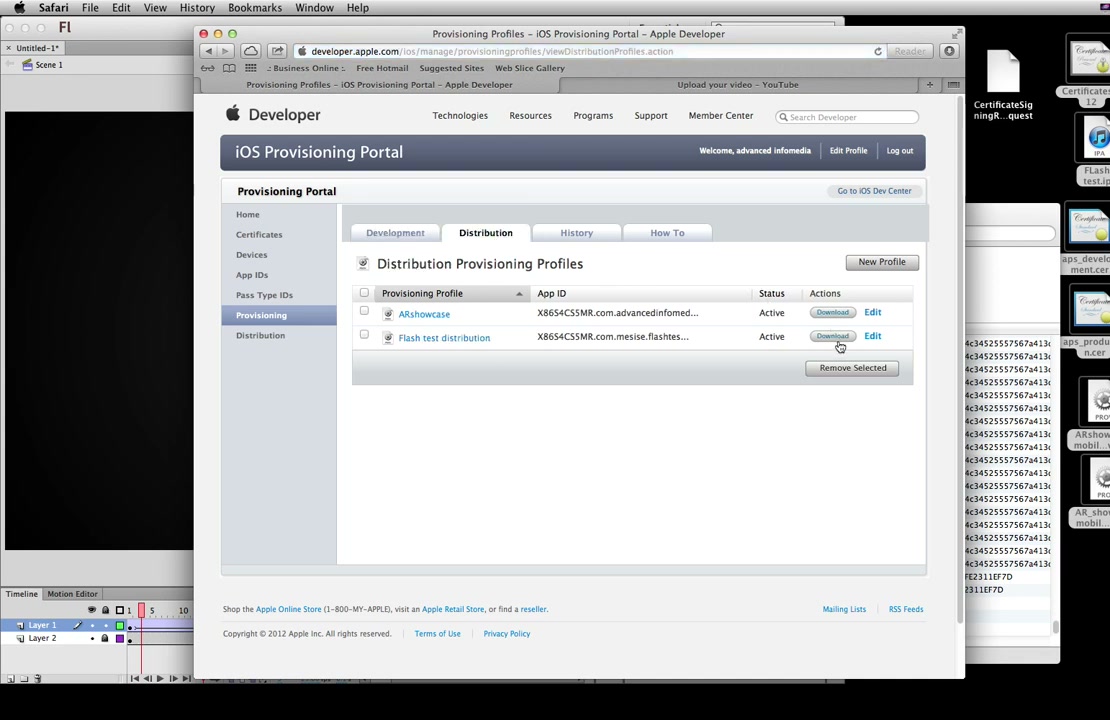
Task: Open Top Sites grid icon
Action: 251,68
